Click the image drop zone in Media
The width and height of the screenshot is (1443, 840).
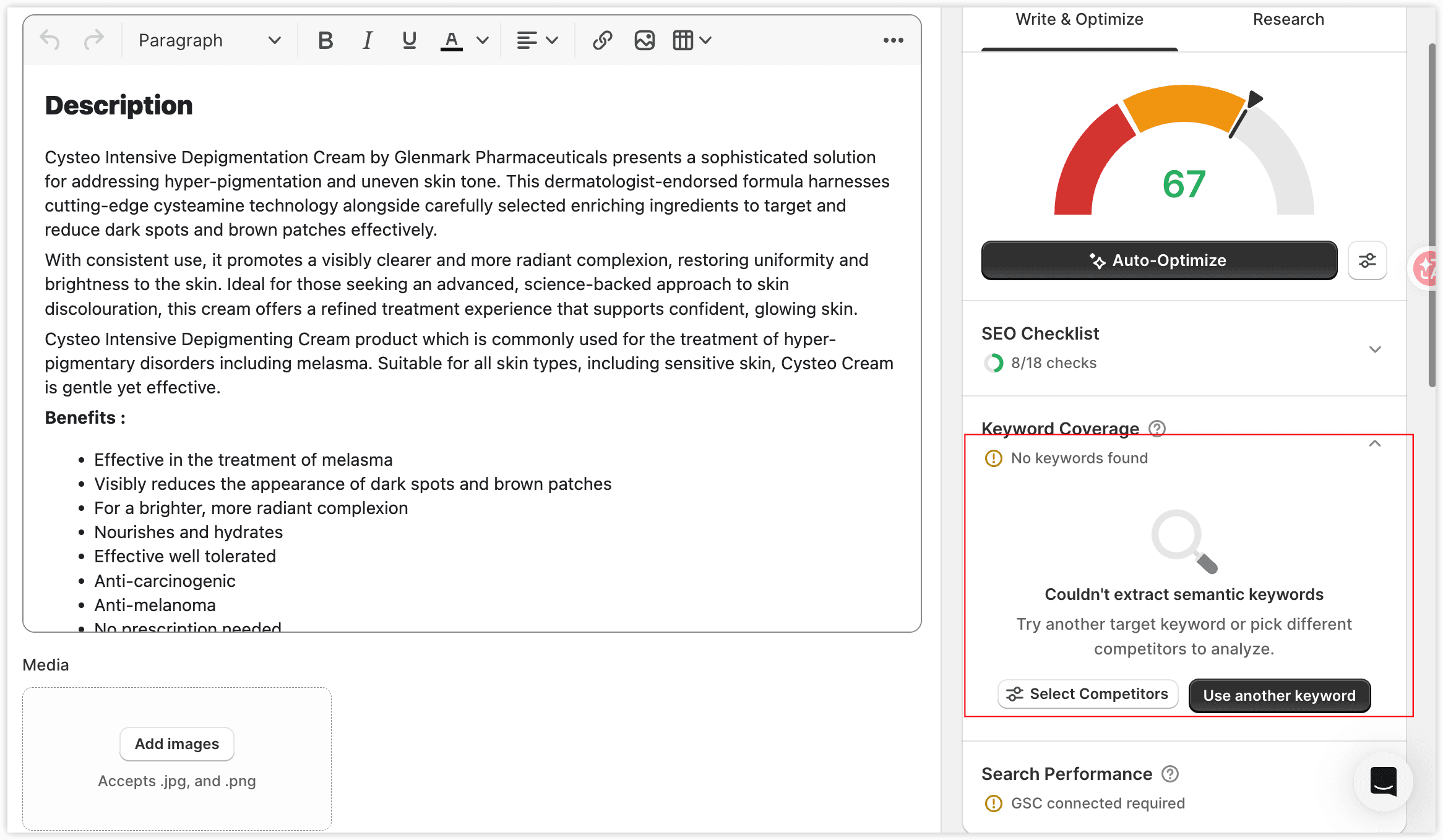(177, 759)
